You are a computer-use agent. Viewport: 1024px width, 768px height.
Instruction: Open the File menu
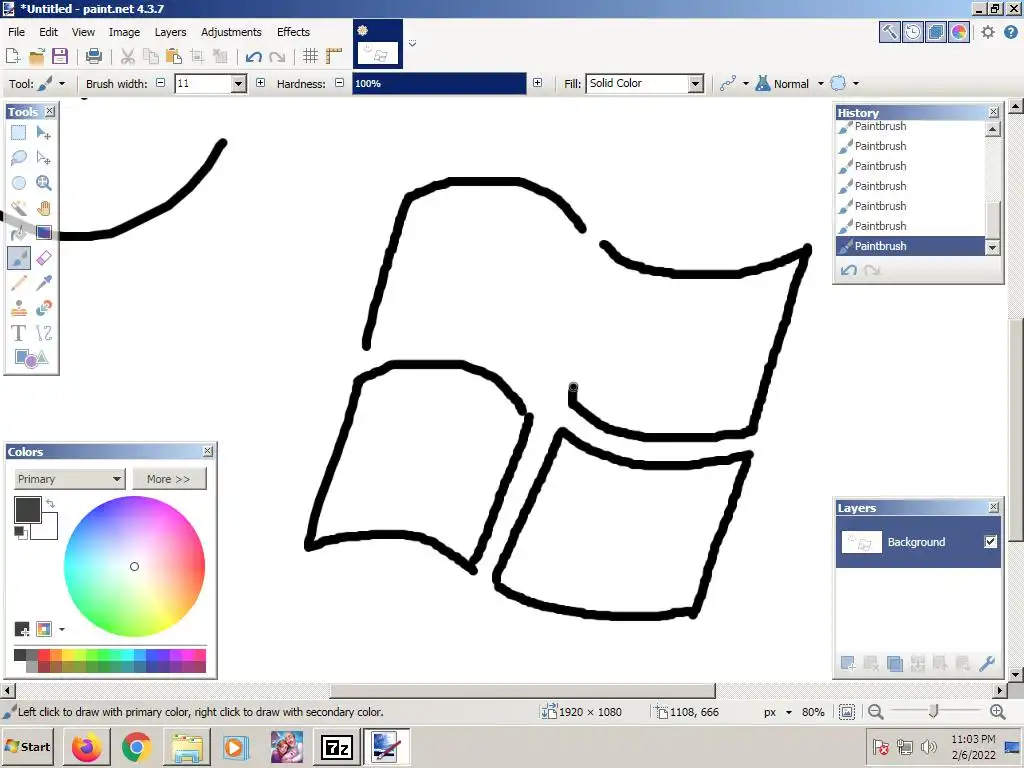[16, 32]
